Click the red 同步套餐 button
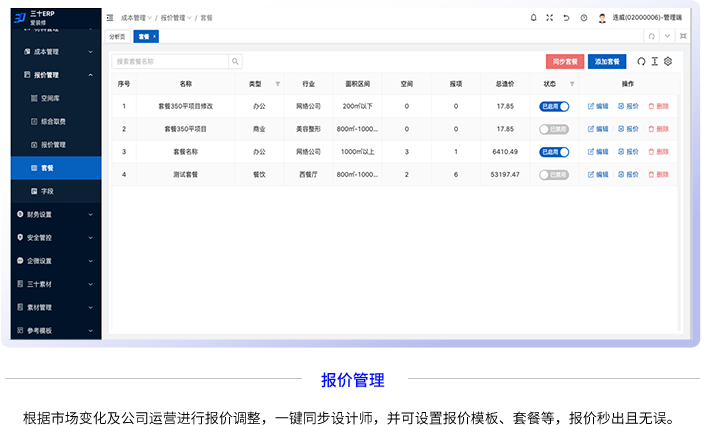This screenshot has height=425, width=701. [x=564, y=61]
